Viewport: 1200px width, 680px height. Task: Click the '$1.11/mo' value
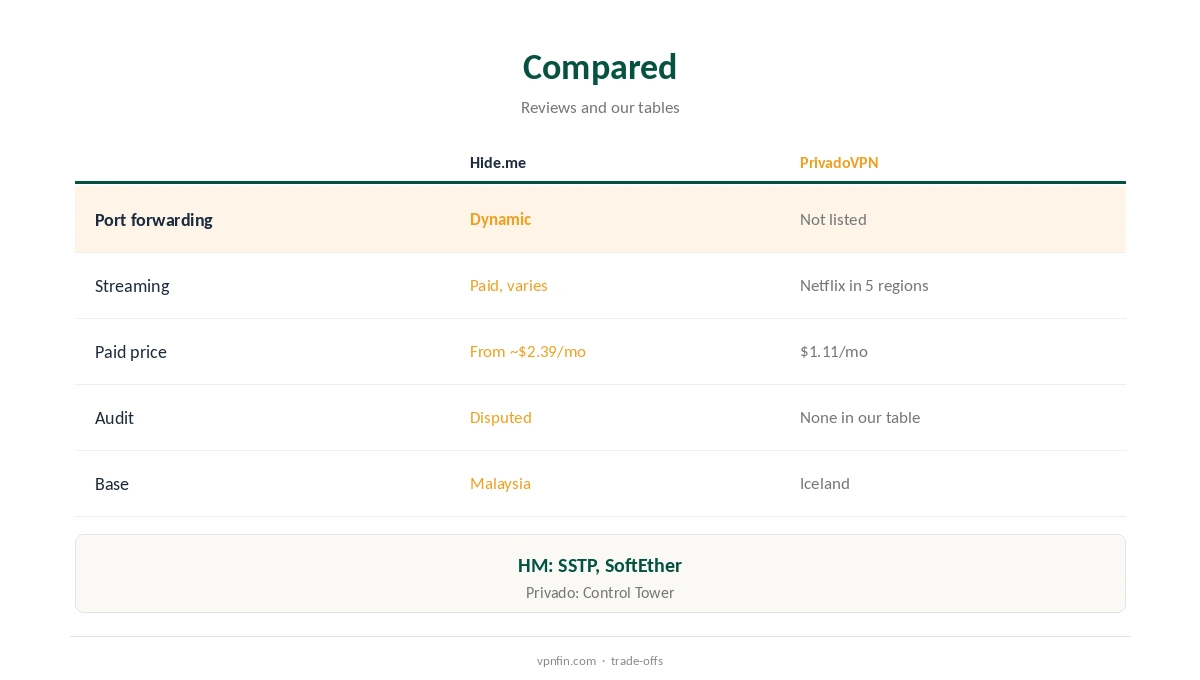(x=834, y=351)
